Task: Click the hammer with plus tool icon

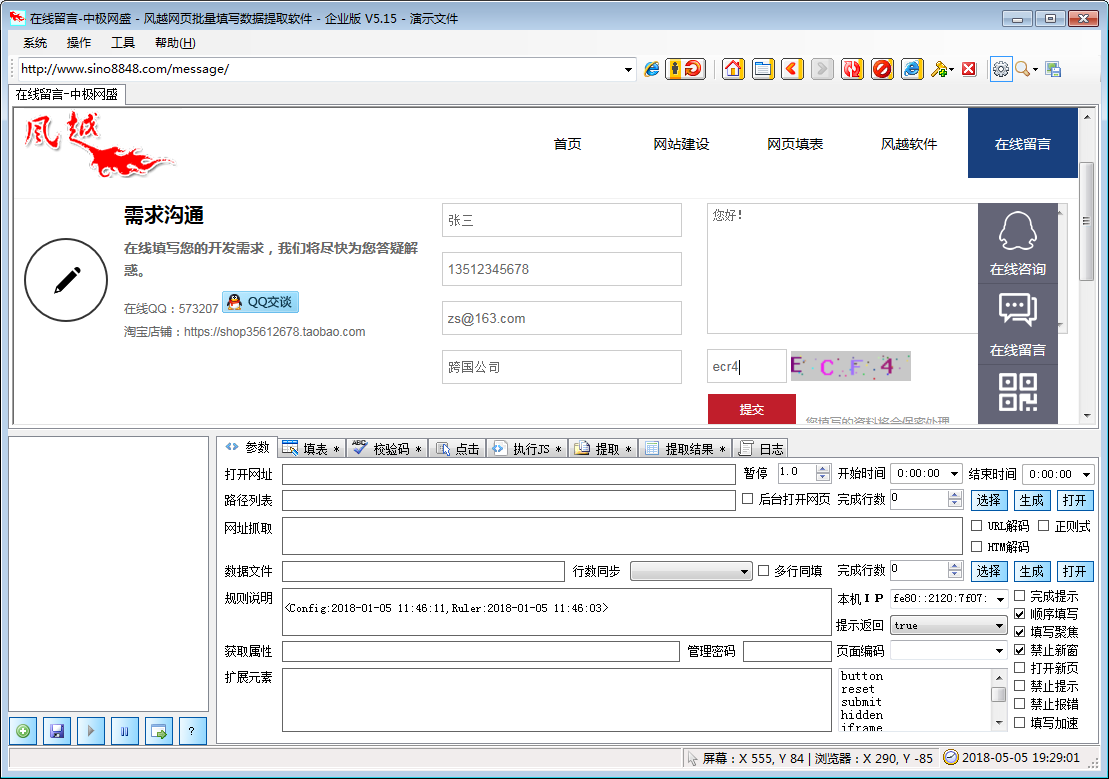Action: [x=939, y=69]
